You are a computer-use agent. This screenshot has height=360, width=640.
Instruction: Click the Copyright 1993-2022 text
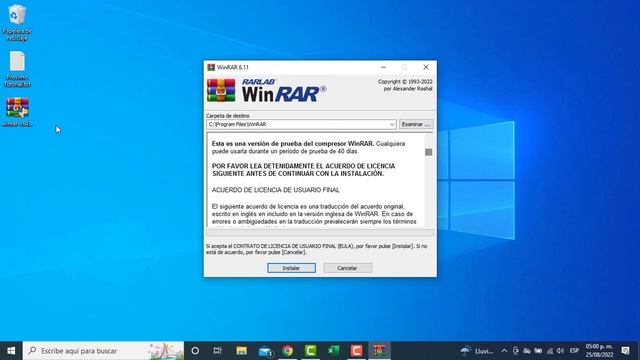pos(405,82)
